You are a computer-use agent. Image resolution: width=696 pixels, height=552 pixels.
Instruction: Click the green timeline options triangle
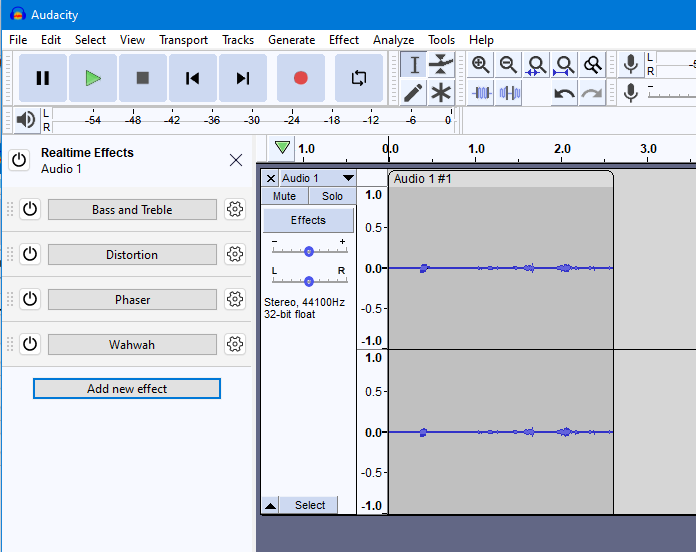pyautogui.click(x=282, y=147)
